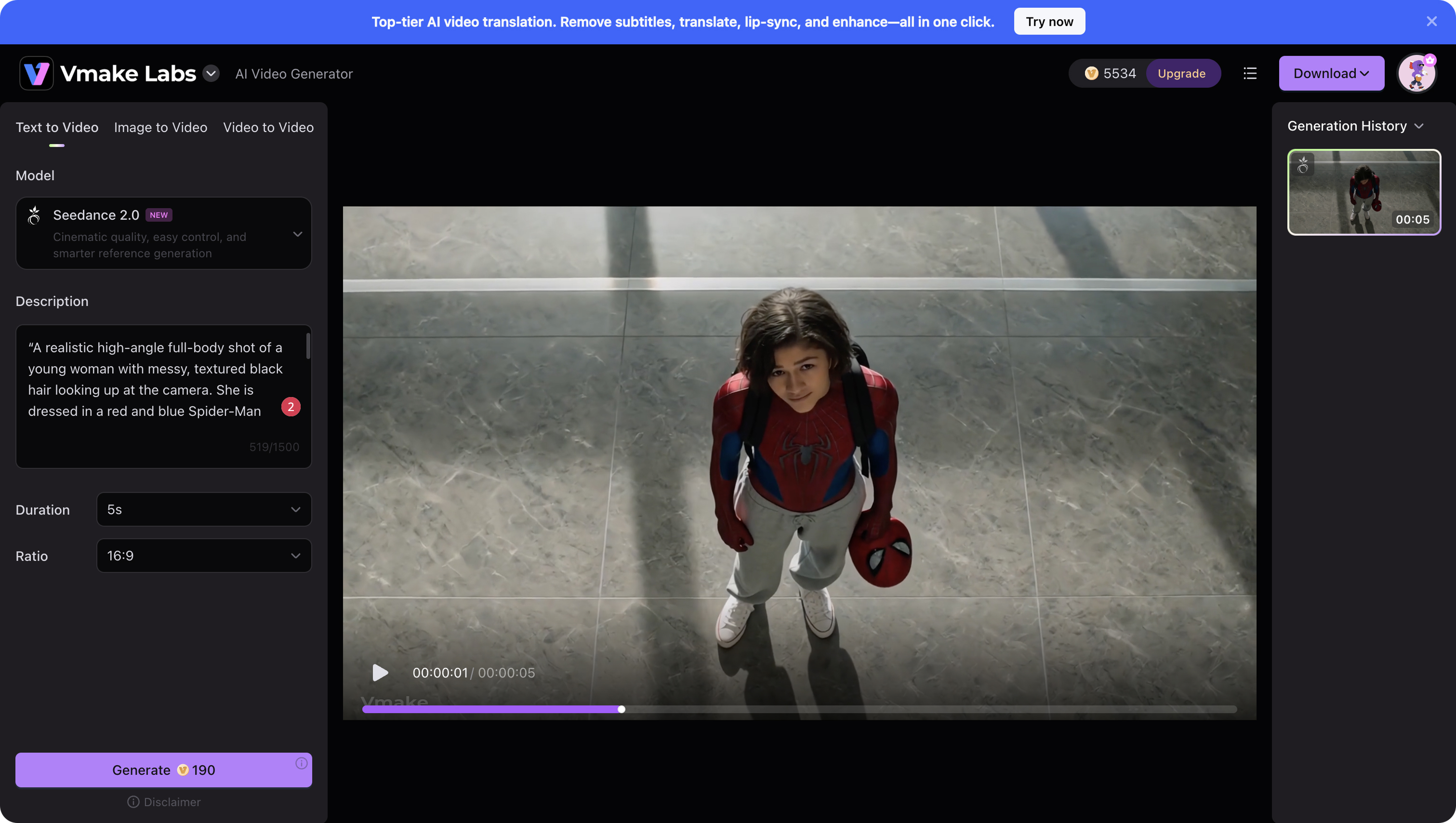Switch to the Video to Video tab

268,128
